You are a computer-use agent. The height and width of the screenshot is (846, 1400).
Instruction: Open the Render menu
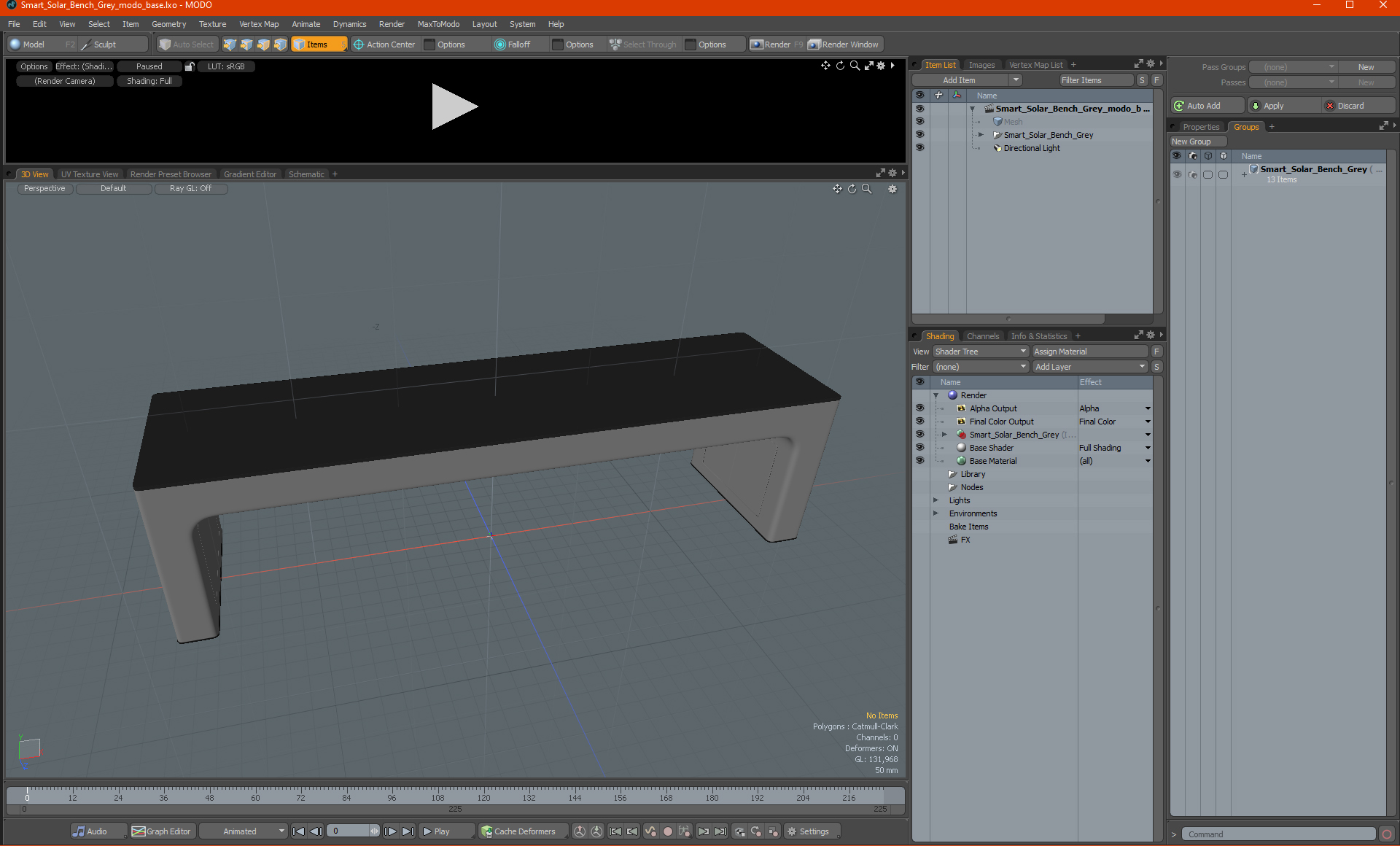click(392, 24)
